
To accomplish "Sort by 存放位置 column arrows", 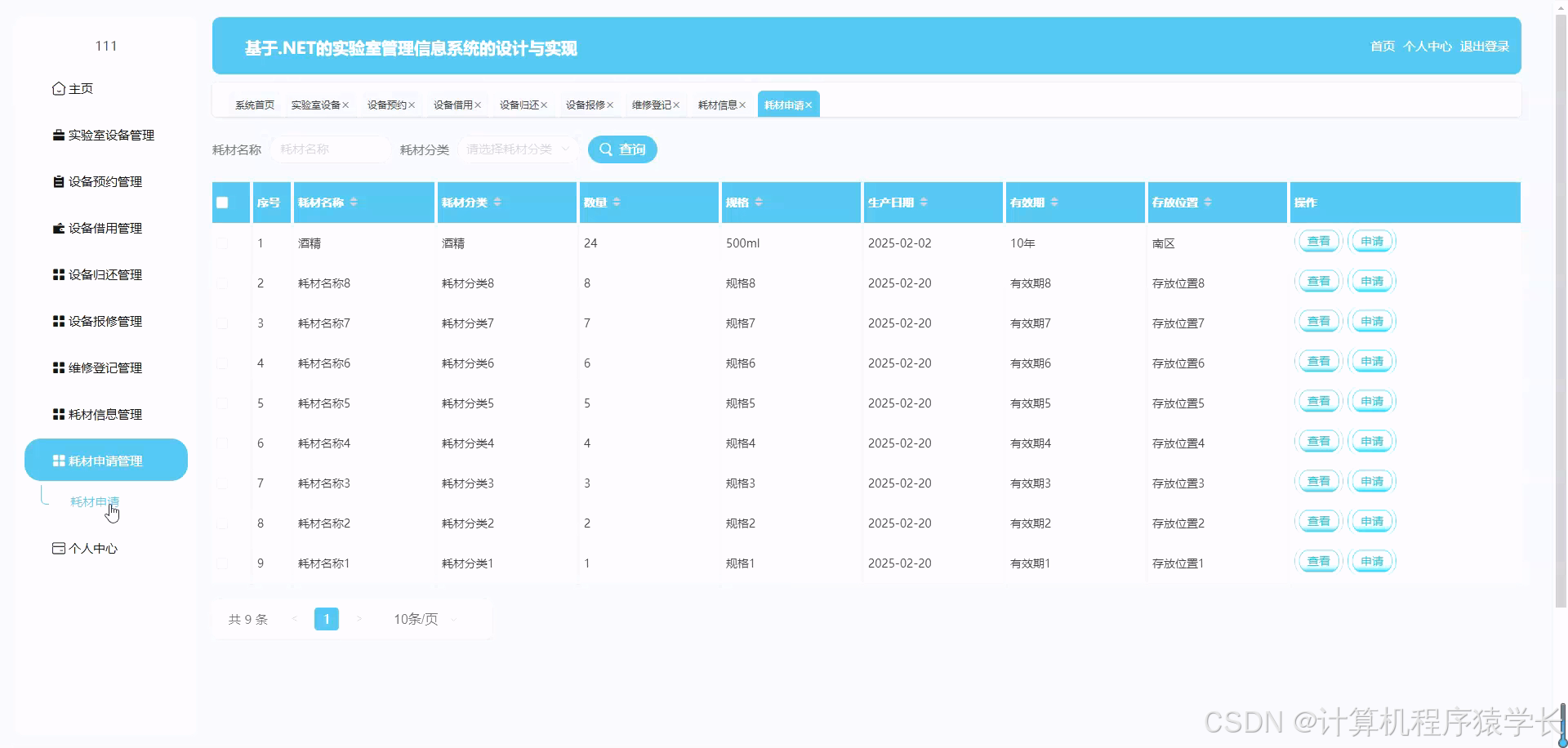I will point(1208,202).
